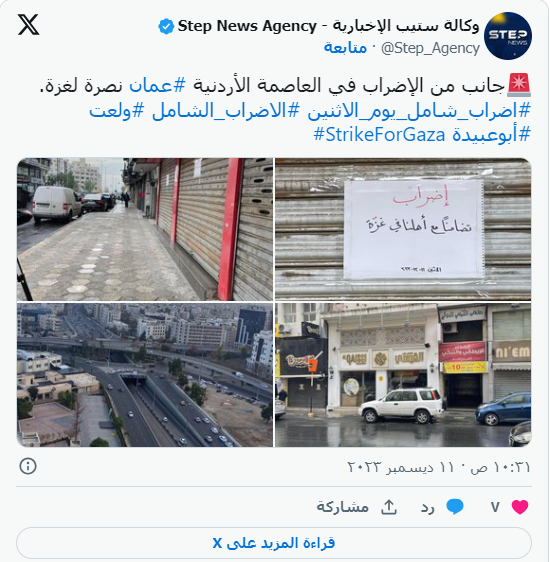The height and width of the screenshot is (562, 550).
Task: Open the #أبوعبيدة hashtag
Action: (x=491, y=135)
